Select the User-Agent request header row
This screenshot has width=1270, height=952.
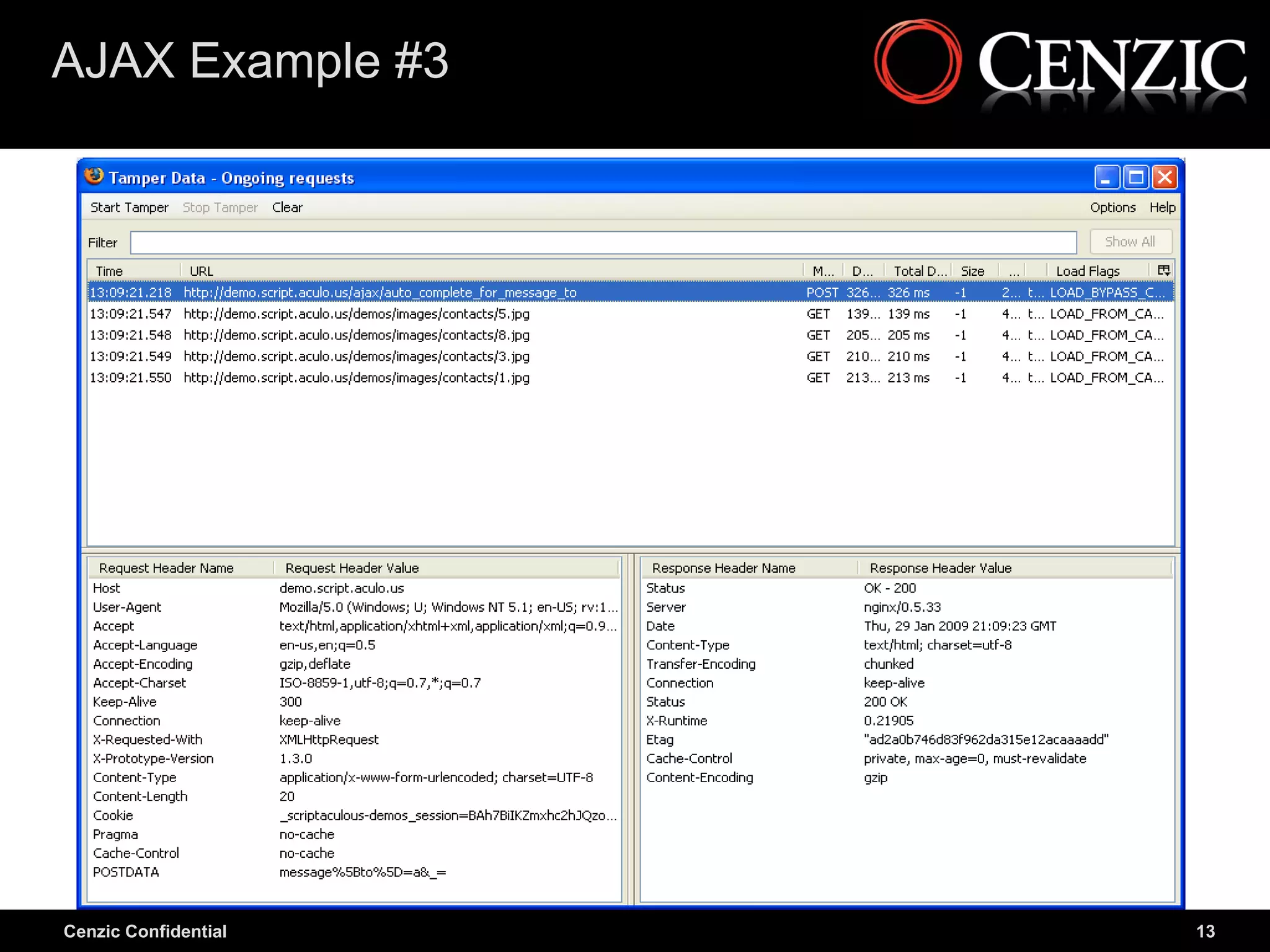tap(354, 607)
